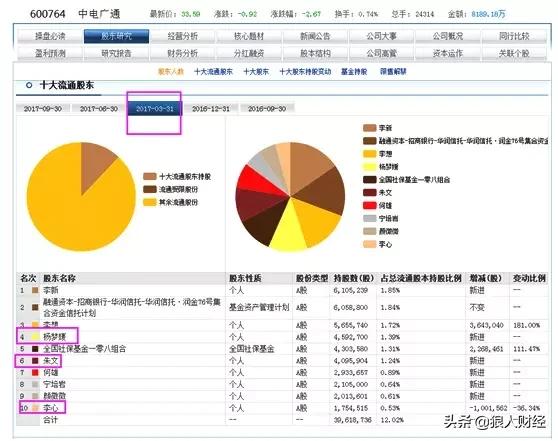The height and width of the screenshot is (441, 558).
Task: Click the 6,105,239 shares value
Action: point(351,290)
